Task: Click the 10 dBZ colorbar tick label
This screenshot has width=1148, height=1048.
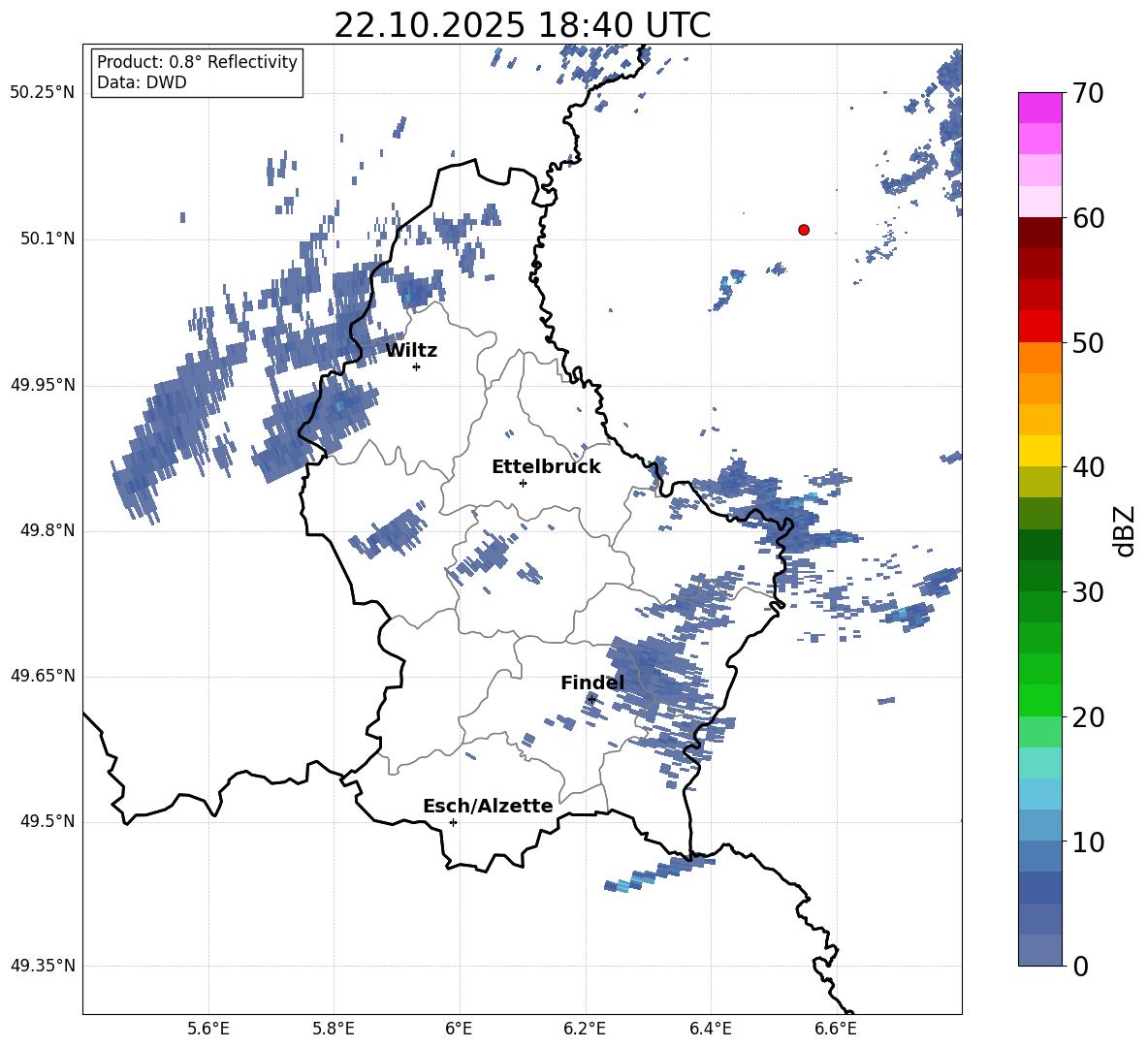Action: point(1088,842)
